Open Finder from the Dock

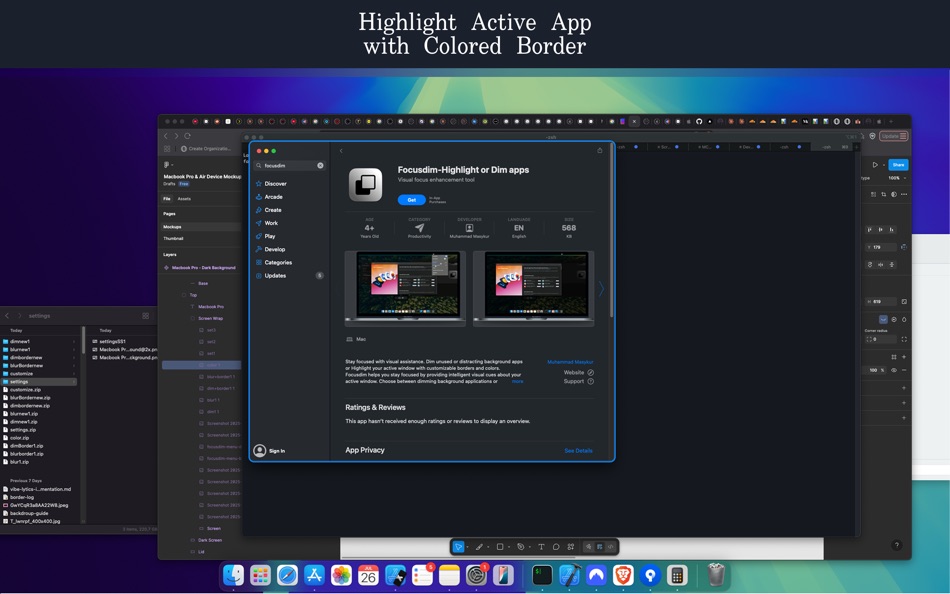pos(233,575)
